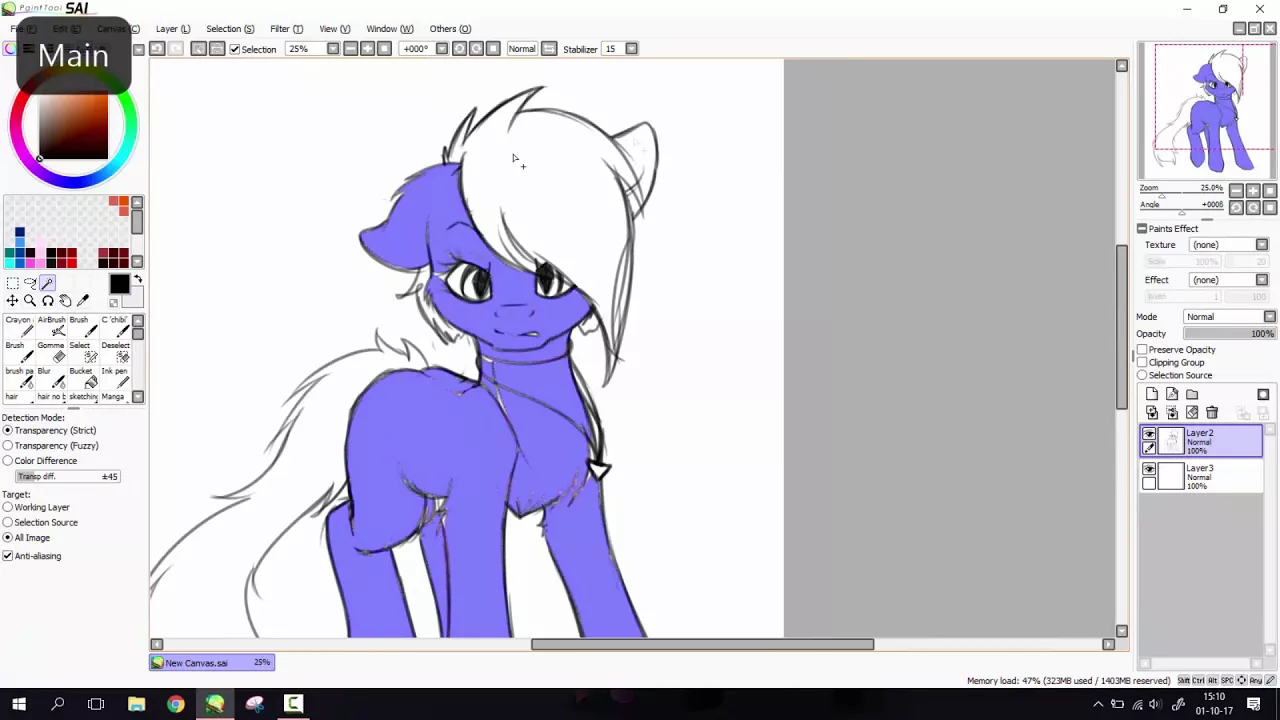
Task: Collapse the Paints Effect section
Action: (1142, 229)
